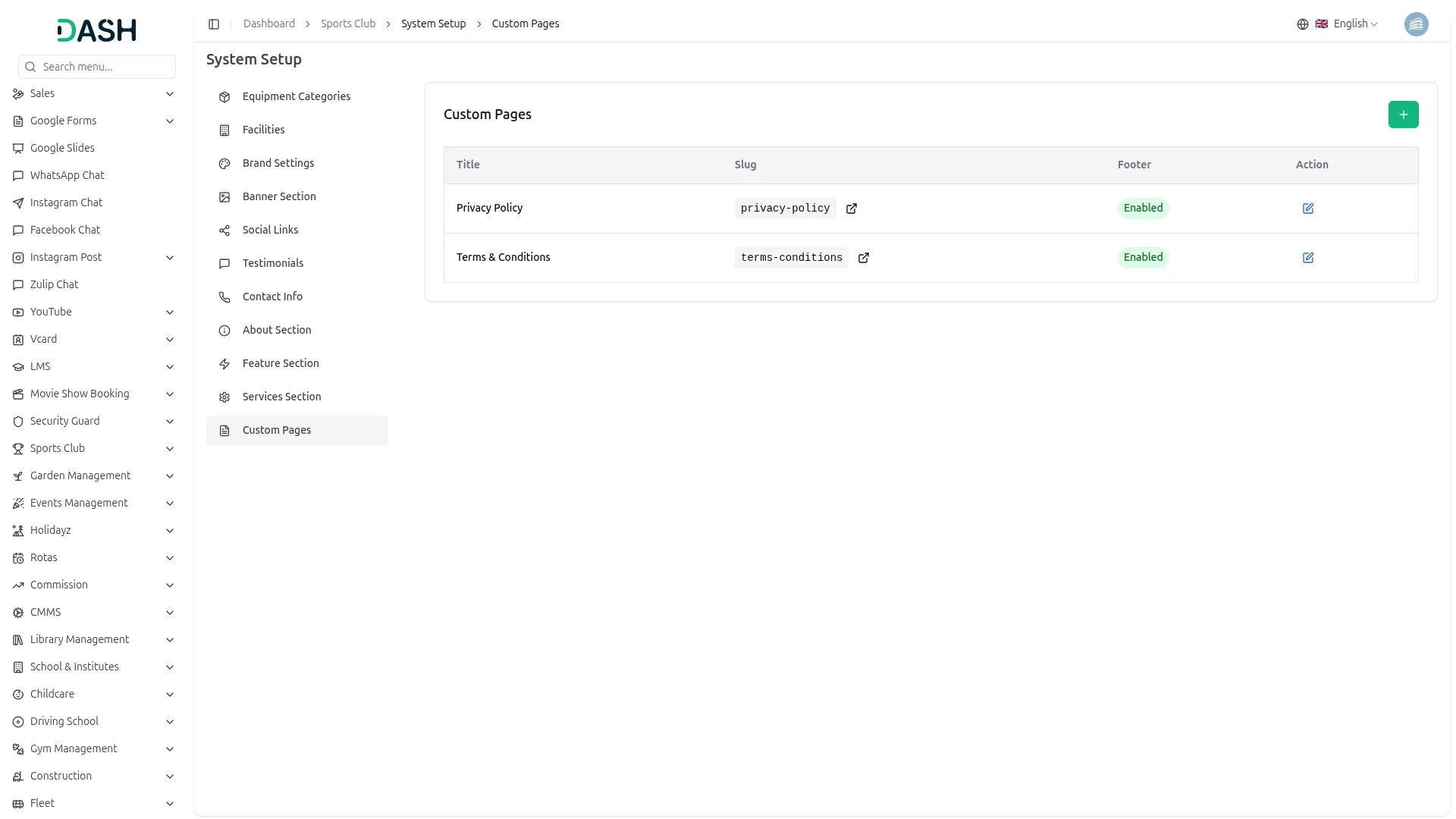Go to Dashboard breadcrumb link
This screenshot has width=1456, height=819.
(x=268, y=24)
